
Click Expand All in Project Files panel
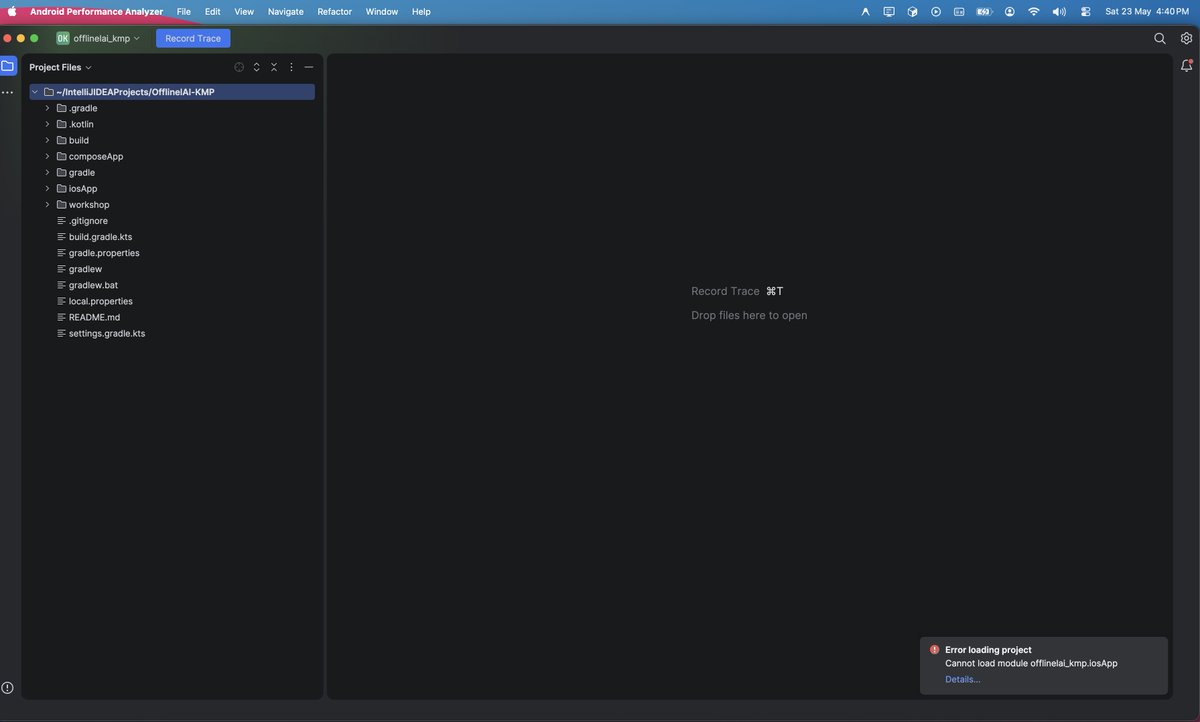coord(256,67)
